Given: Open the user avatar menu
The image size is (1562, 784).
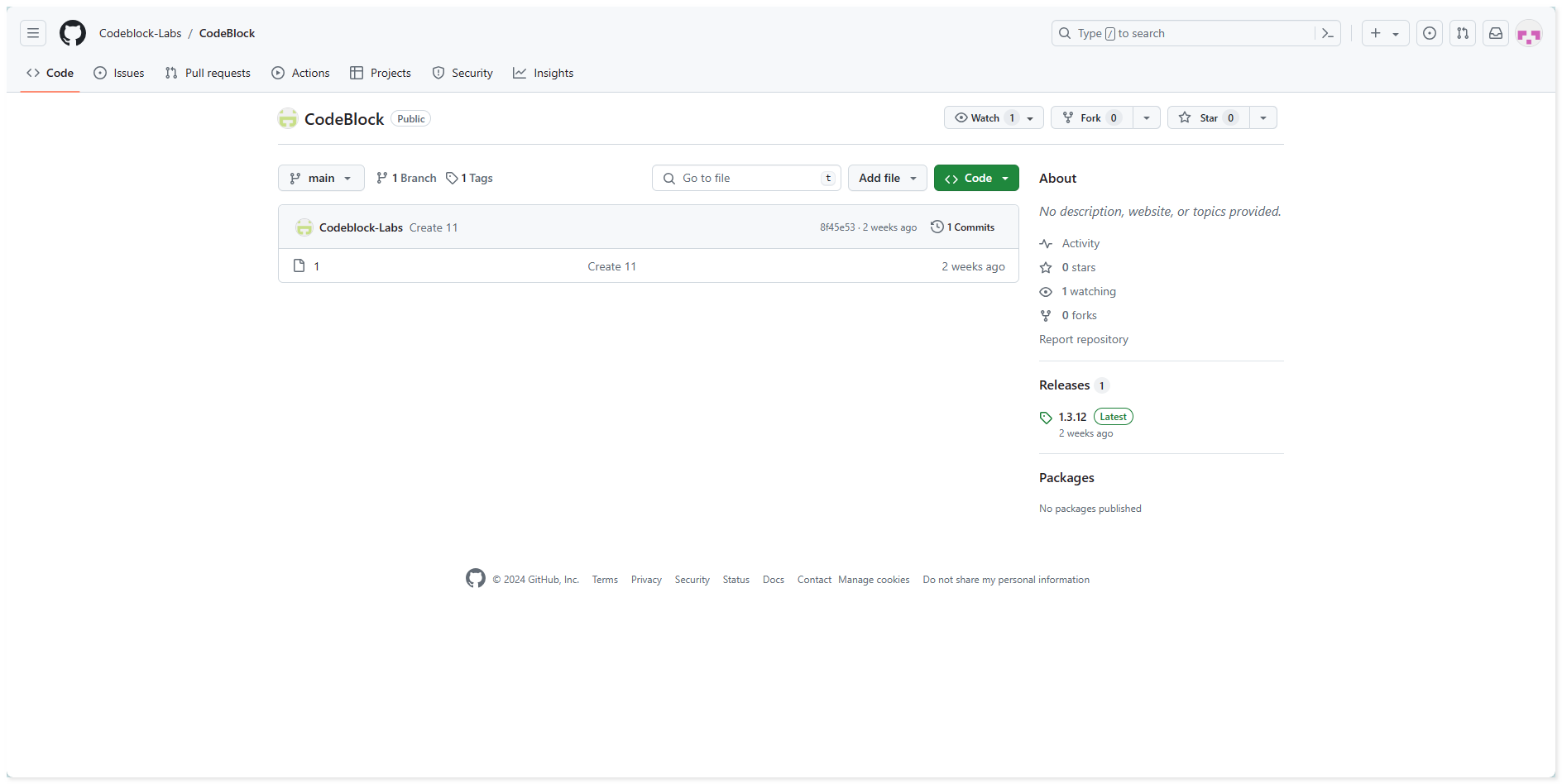Looking at the screenshot, I should pyautogui.click(x=1529, y=34).
